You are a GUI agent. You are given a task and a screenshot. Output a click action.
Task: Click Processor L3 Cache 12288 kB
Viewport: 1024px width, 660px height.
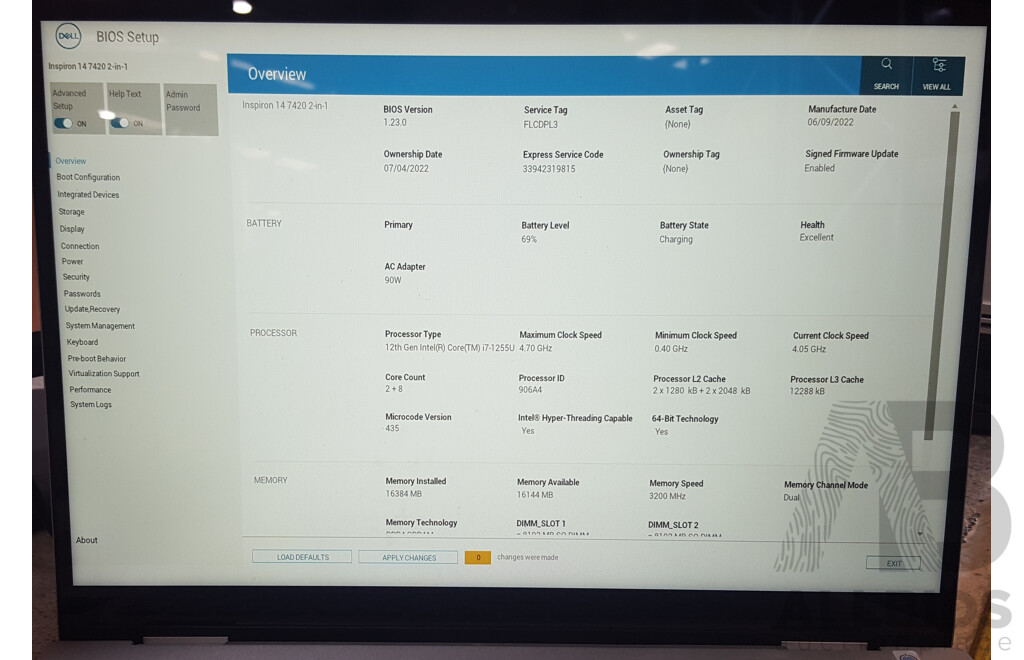[x=807, y=392]
